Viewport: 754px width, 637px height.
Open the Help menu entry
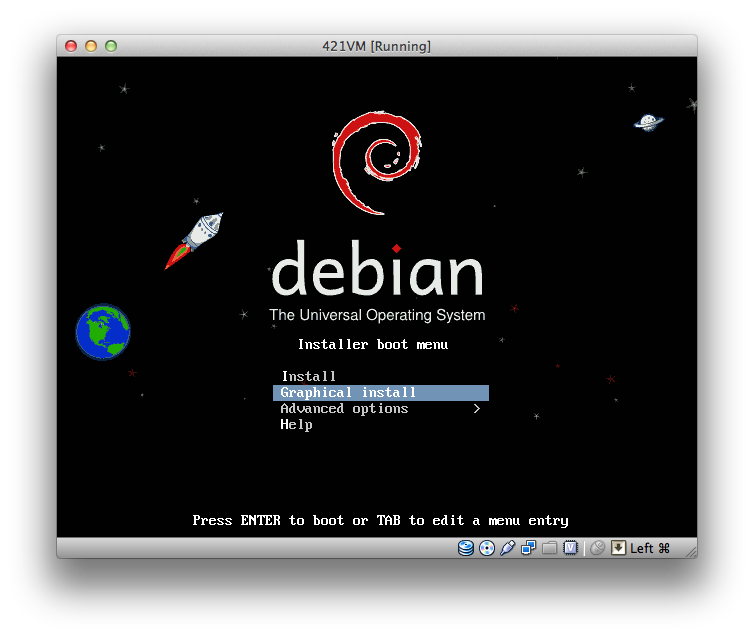point(296,425)
